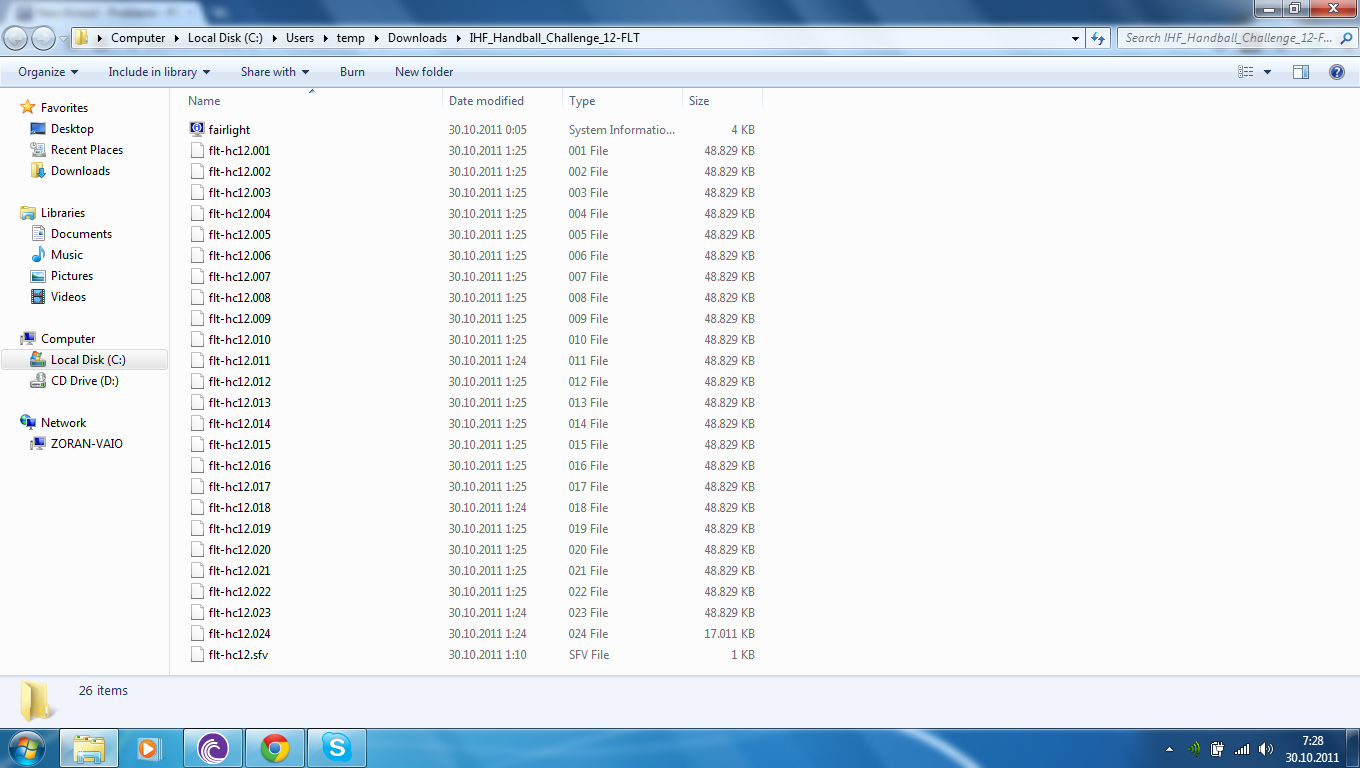The image size is (1360, 768).
Task: Click the fairlight system information file icon
Action: coord(197,129)
